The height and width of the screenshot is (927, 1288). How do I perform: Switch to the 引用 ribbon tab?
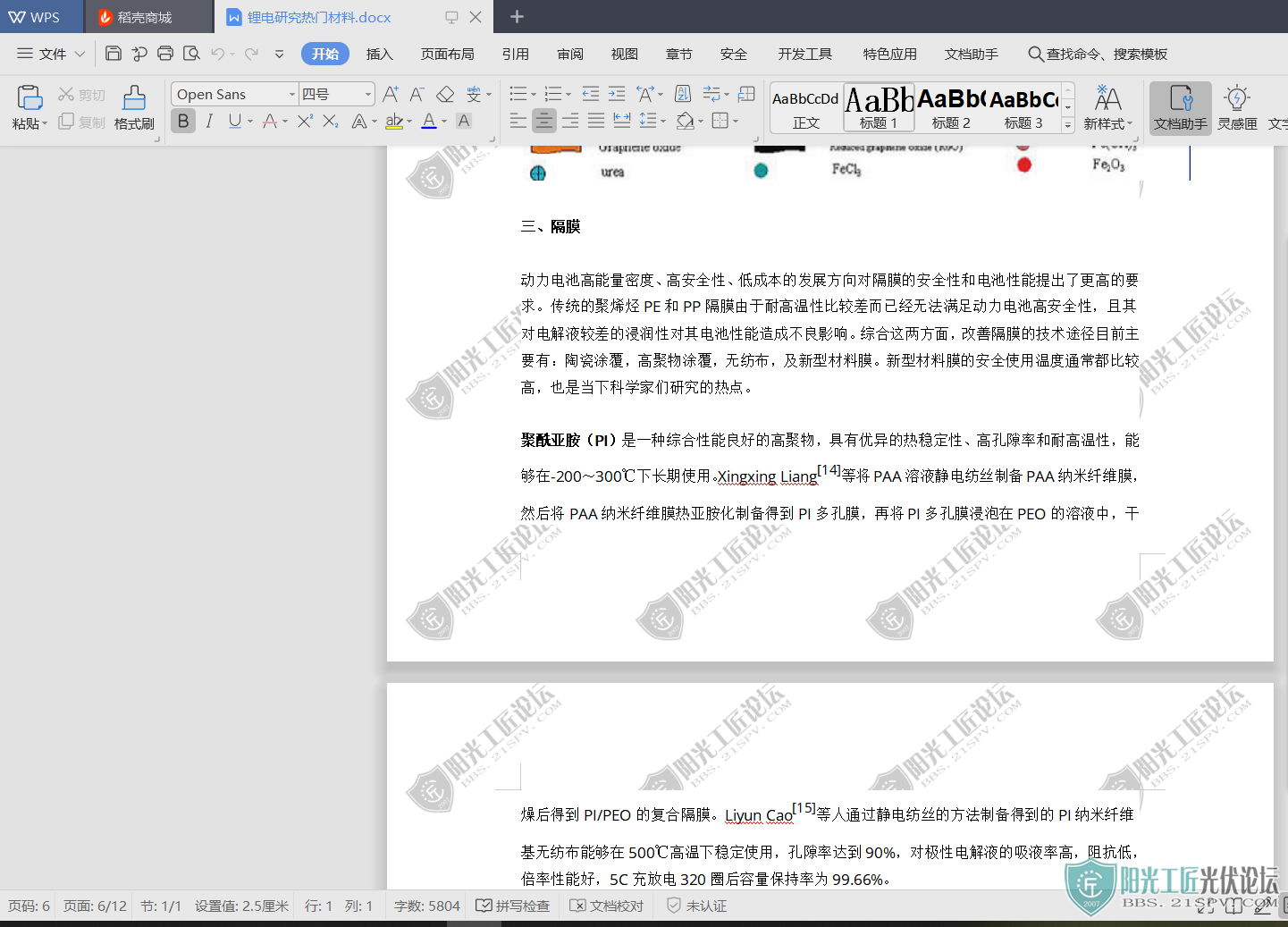pyautogui.click(x=516, y=54)
